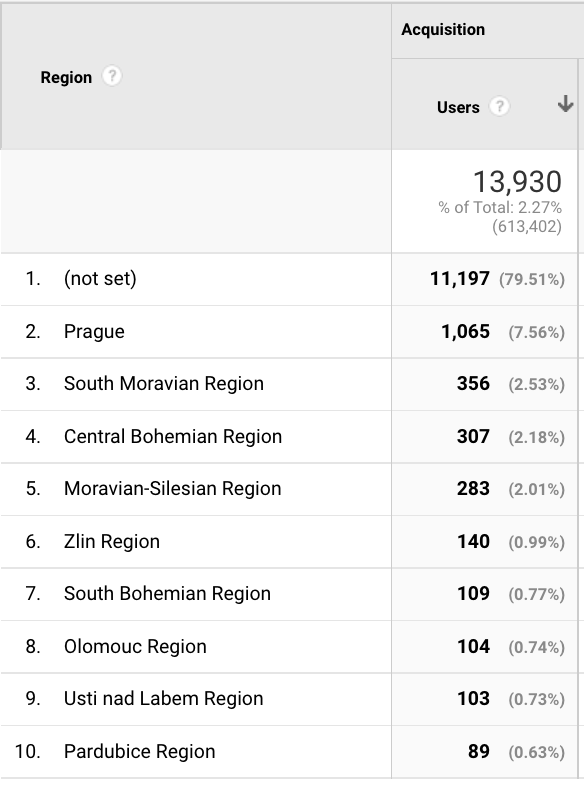Open South Moravian Region details
The image size is (584, 788).
[x=164, y=383]
